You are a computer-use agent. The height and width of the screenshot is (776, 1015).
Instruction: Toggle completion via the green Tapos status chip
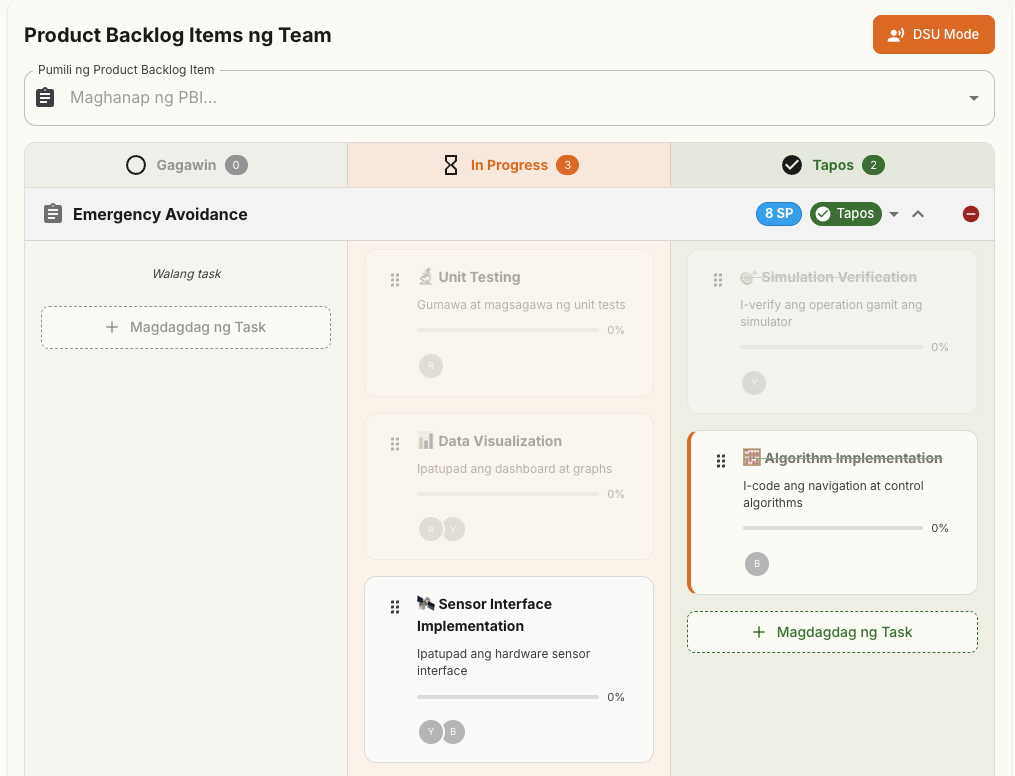pyautogui.click(x=845, y=213)
